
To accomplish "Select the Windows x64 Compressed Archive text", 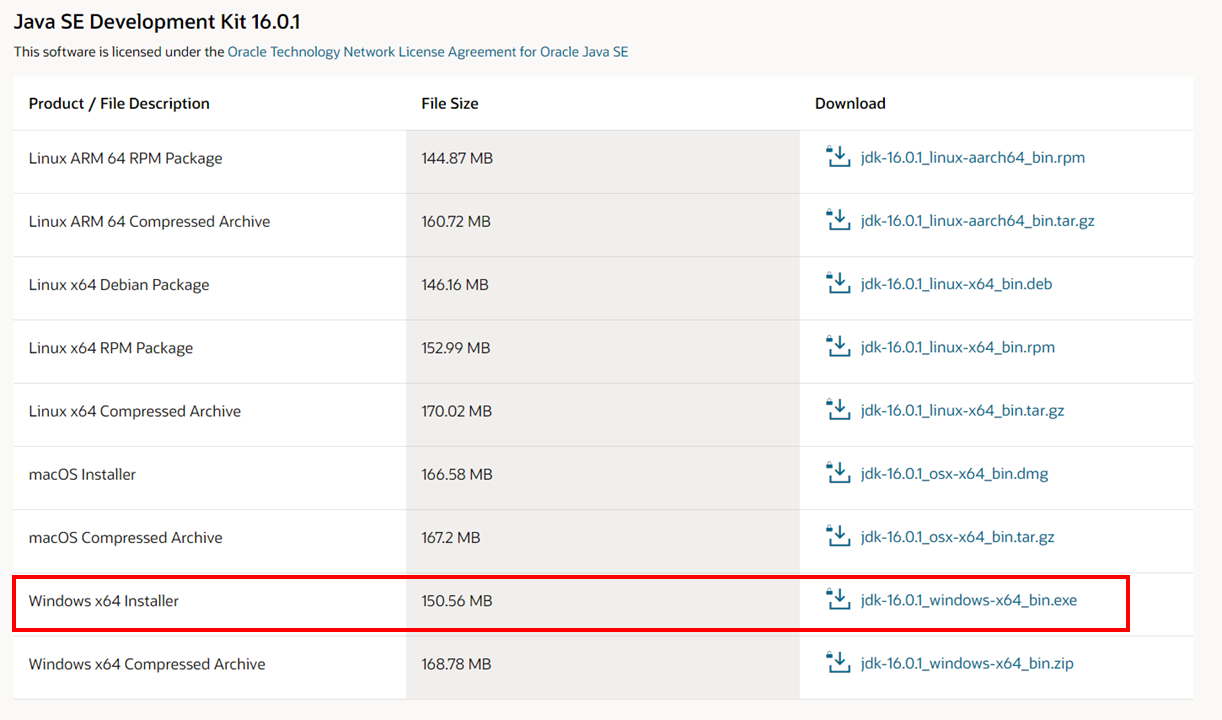I will point(147,665).
